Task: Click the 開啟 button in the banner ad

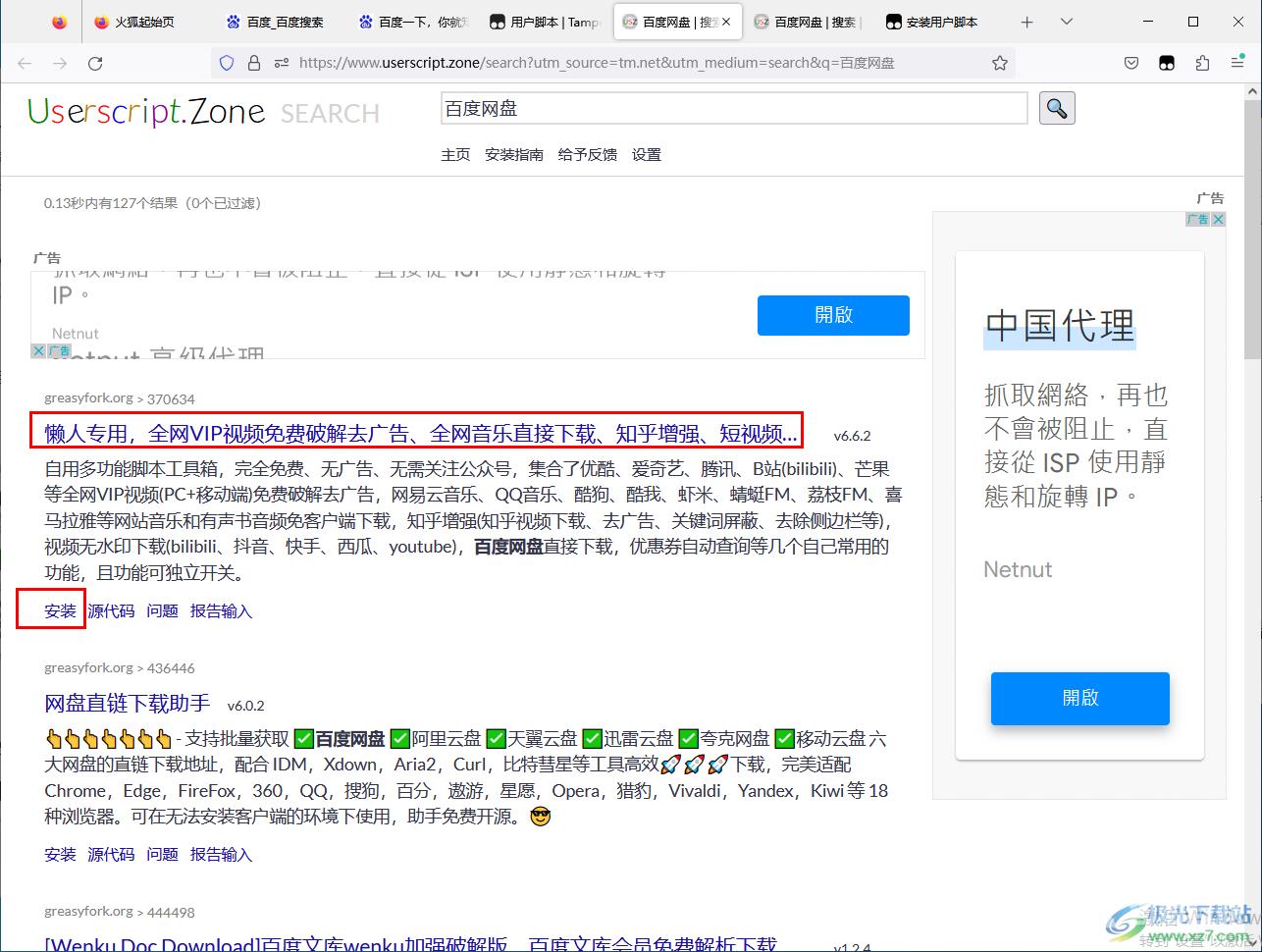Action: coord(833,315)
